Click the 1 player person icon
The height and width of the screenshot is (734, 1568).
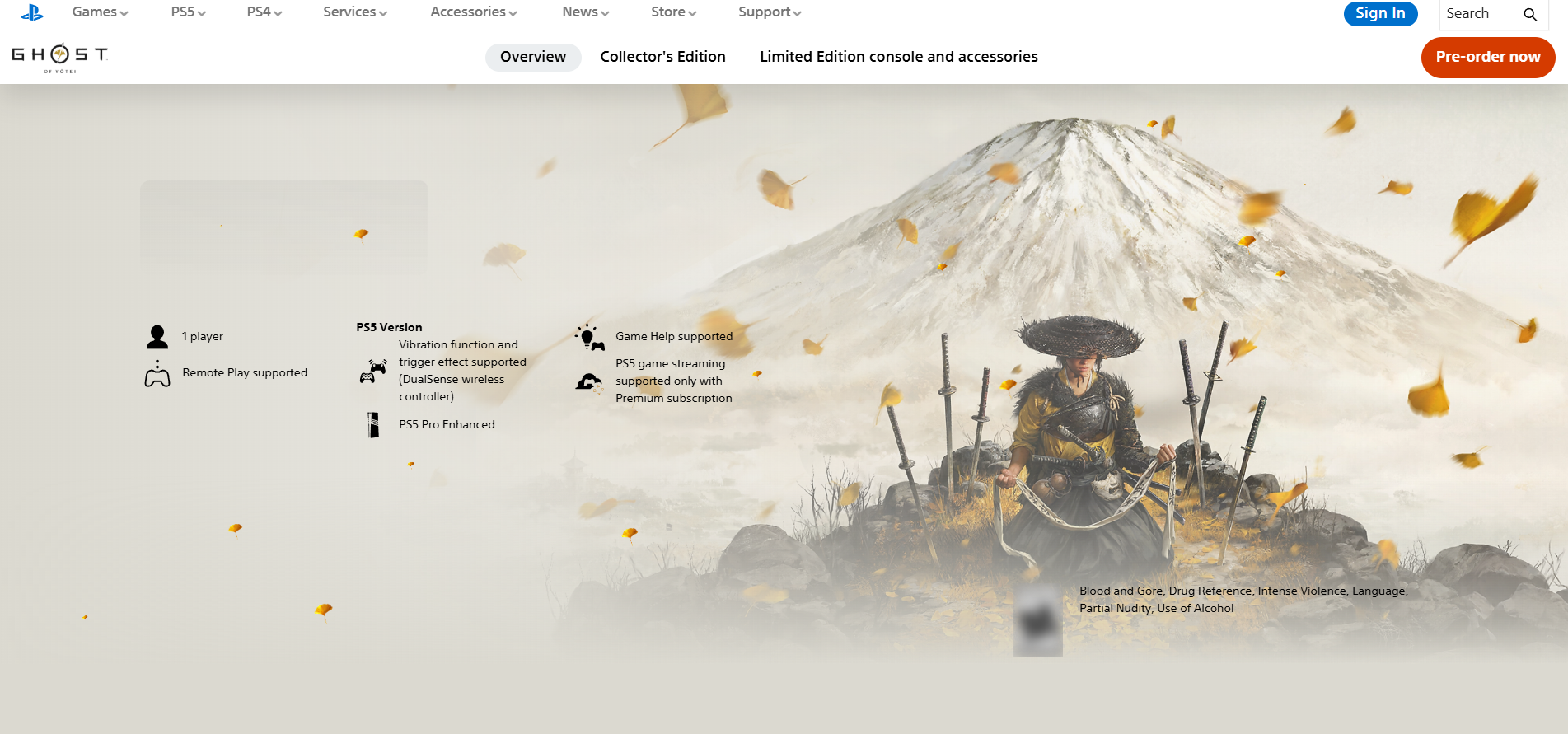pos(157,337)
